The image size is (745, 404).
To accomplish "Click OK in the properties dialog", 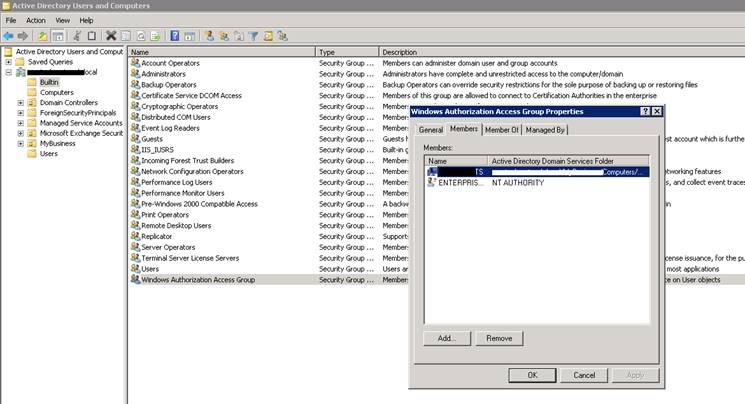I will pos(532,375).
